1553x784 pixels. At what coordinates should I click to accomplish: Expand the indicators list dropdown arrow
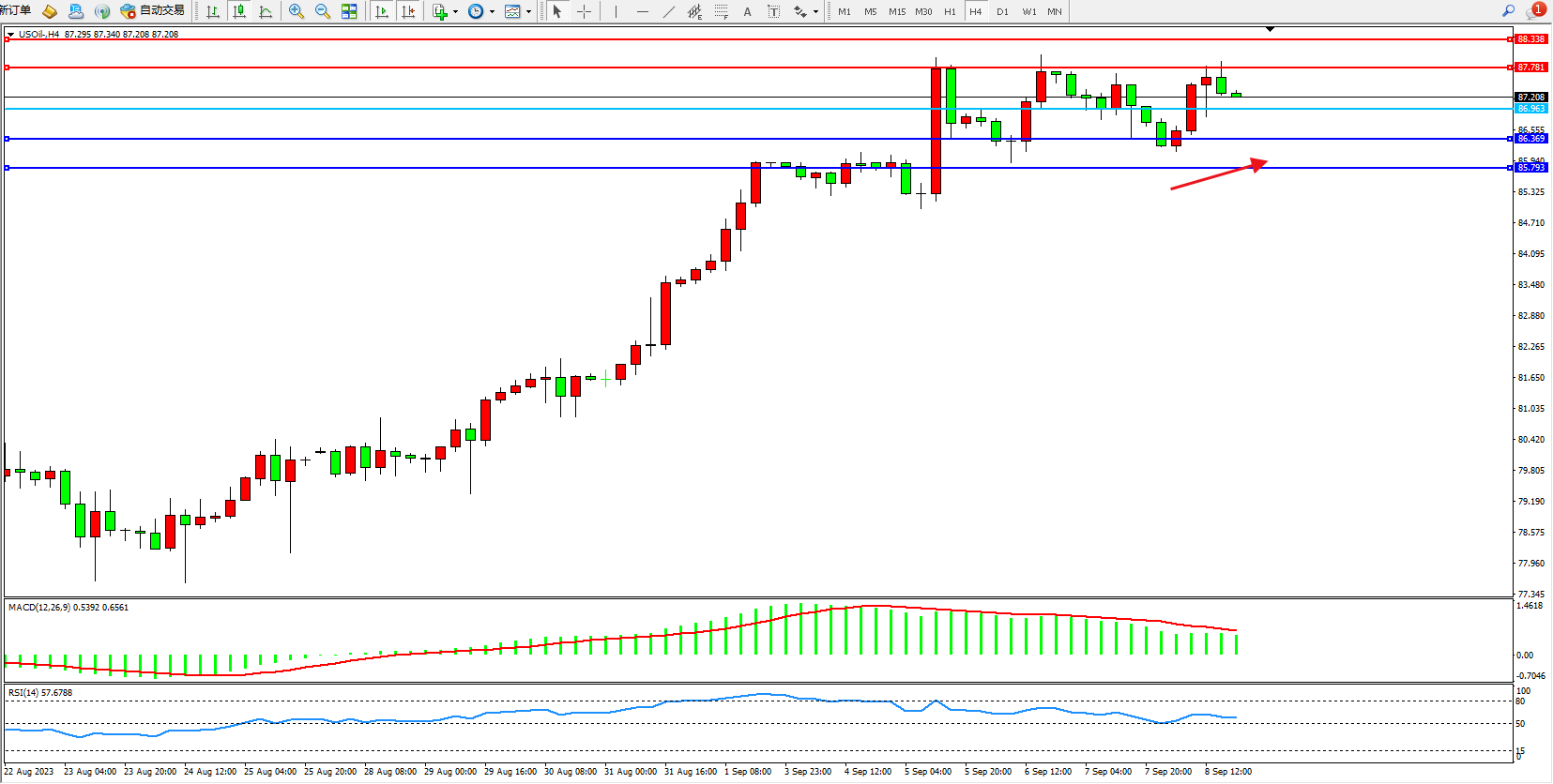coord(455,12)
